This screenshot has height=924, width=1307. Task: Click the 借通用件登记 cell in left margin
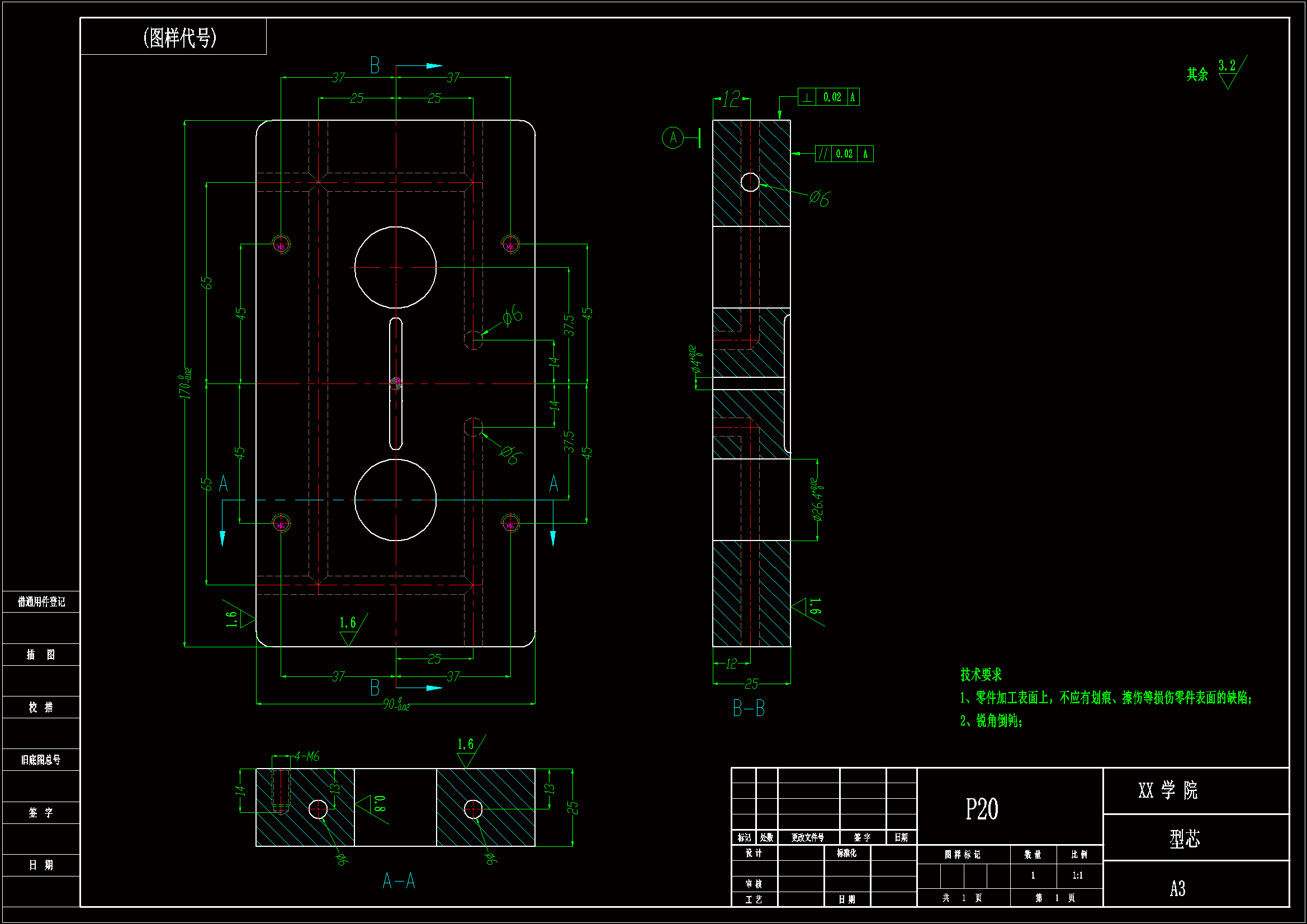pyautogui.click(x=41, y=602)
